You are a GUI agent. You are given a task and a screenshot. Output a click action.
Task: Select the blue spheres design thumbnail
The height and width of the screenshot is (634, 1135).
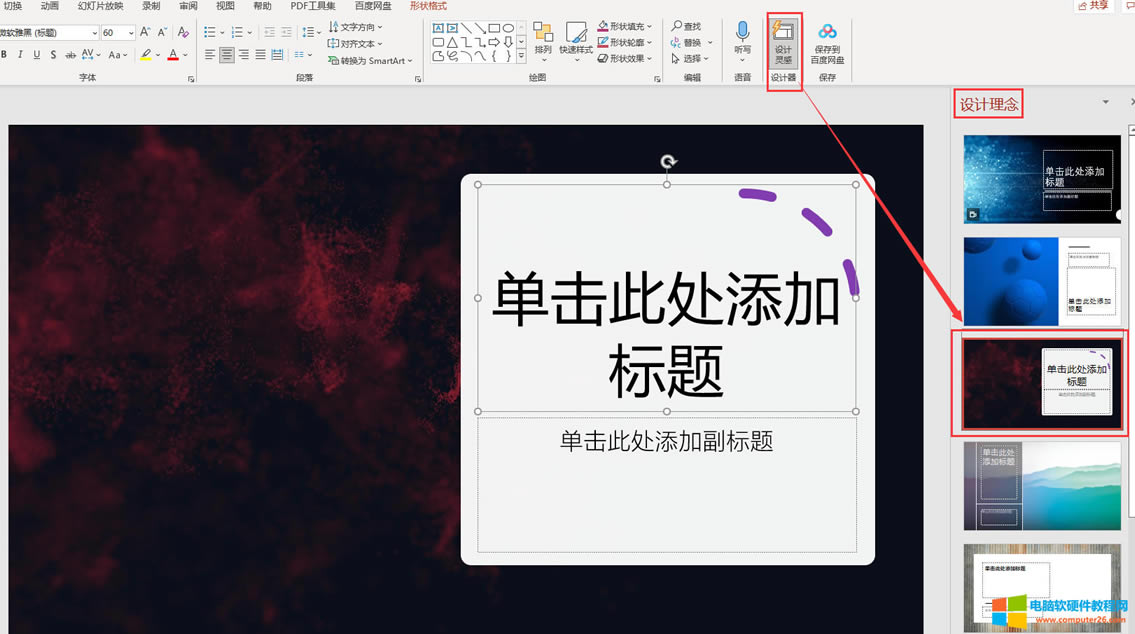[1041, 281]
